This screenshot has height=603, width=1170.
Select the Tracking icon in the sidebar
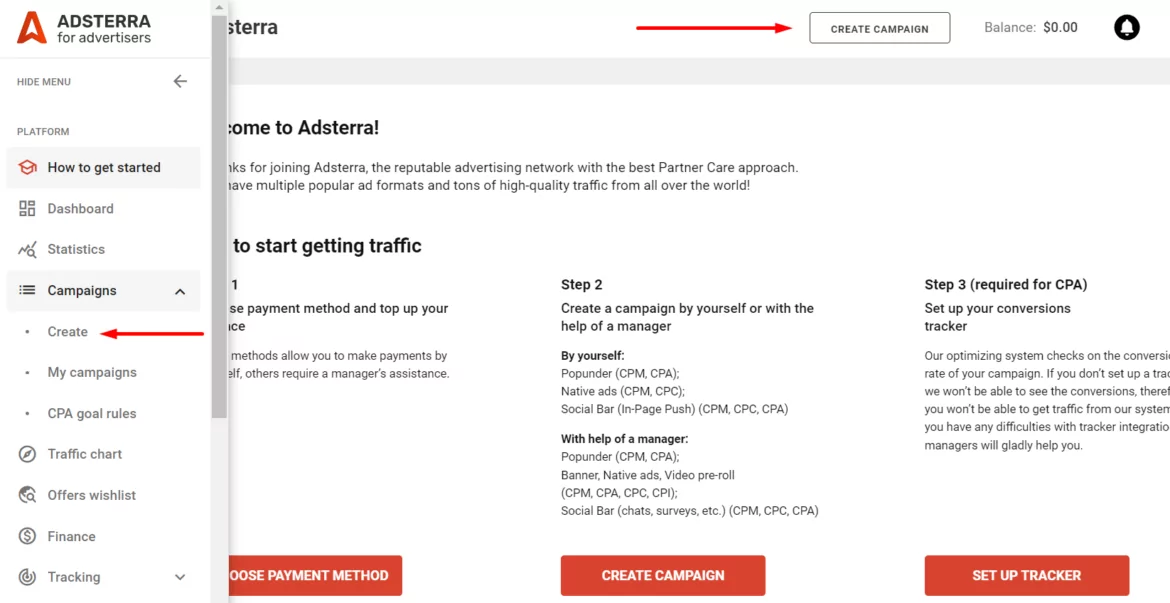(25, 577)
